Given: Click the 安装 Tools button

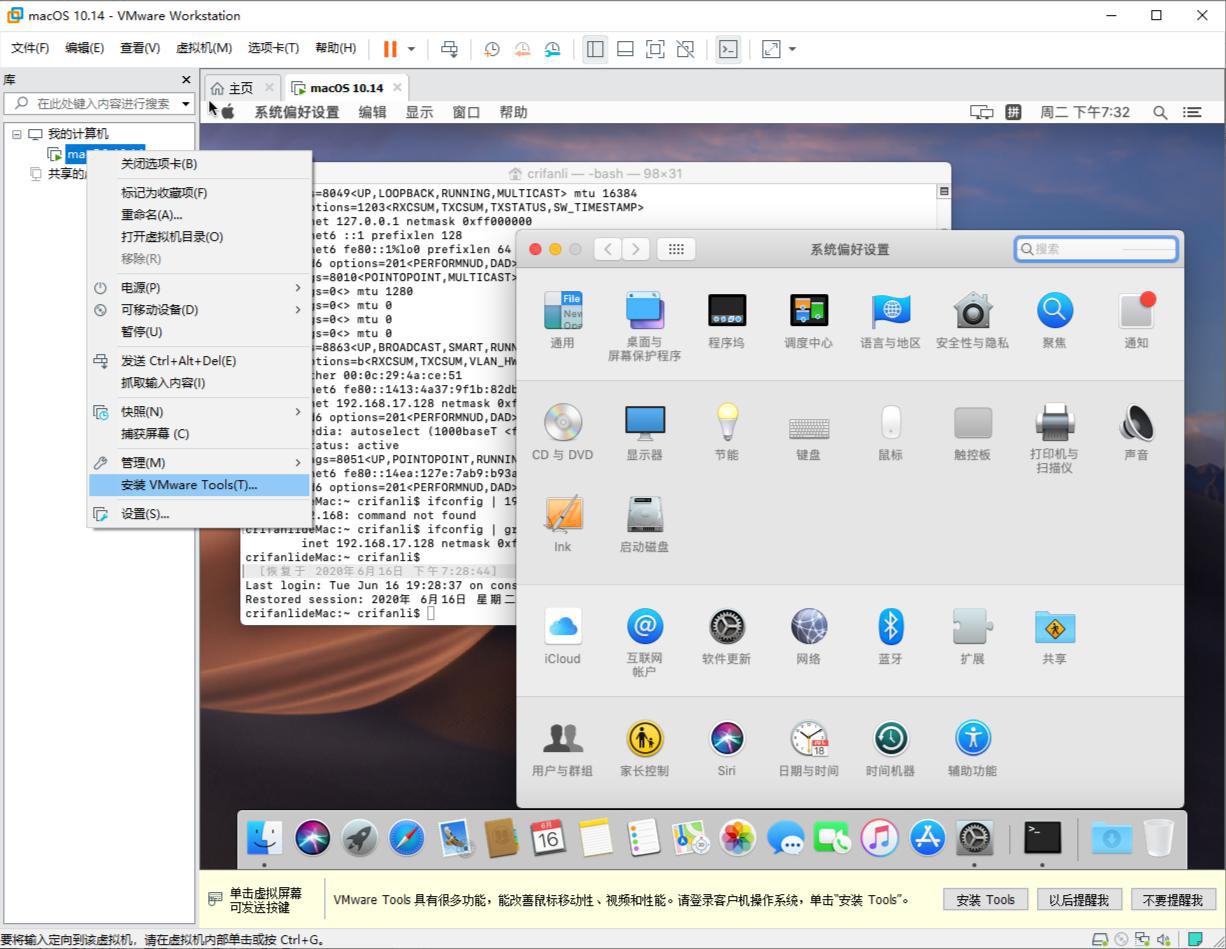Looking at the screenshot, I should pyautogui.click(x=985, y=900).
